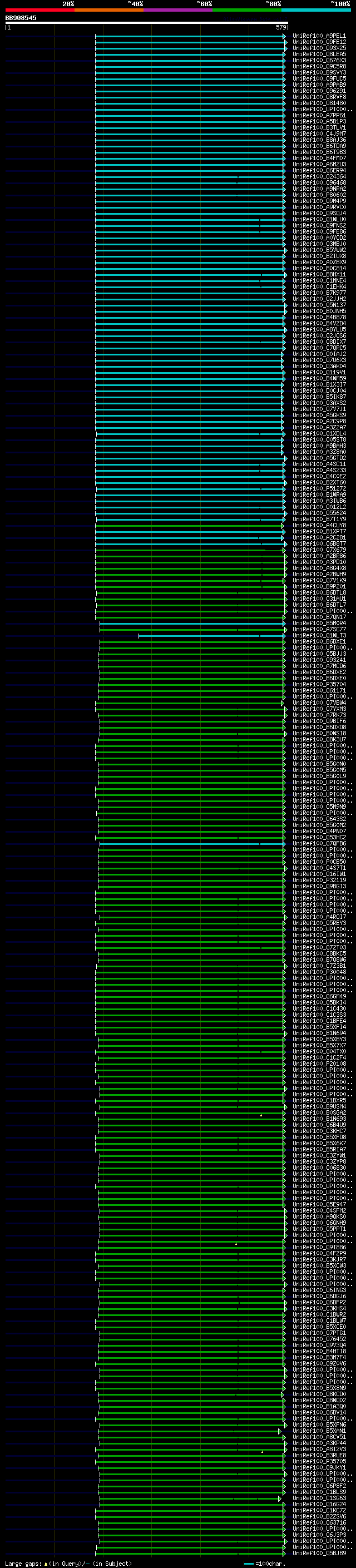Select hit label UniRef100_Q93X25
356x1568 pixels.
(319, 48)
